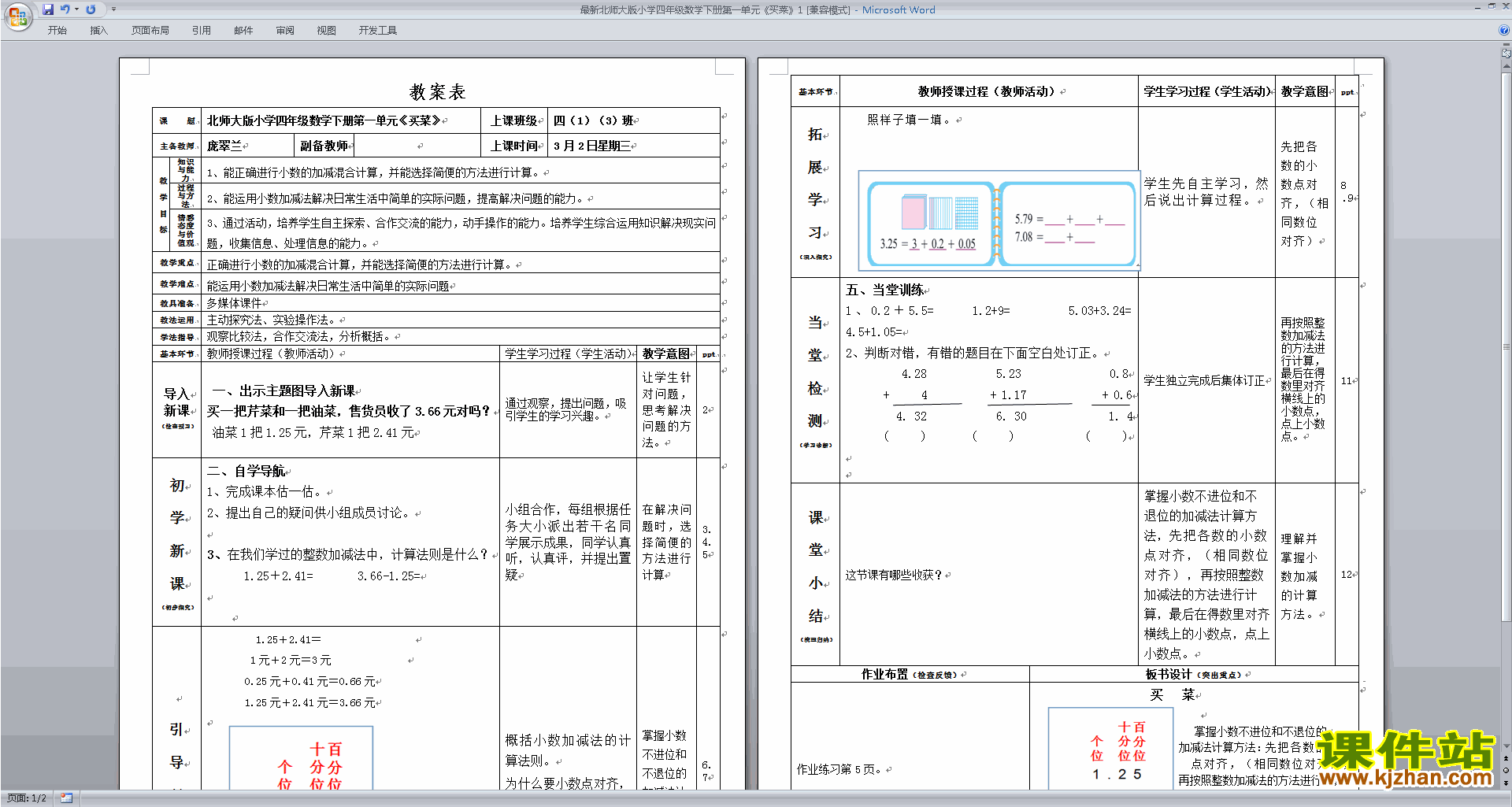Screen dimensions: 1512x807
Task: Click the title 教案表
Action: point(437,92)
